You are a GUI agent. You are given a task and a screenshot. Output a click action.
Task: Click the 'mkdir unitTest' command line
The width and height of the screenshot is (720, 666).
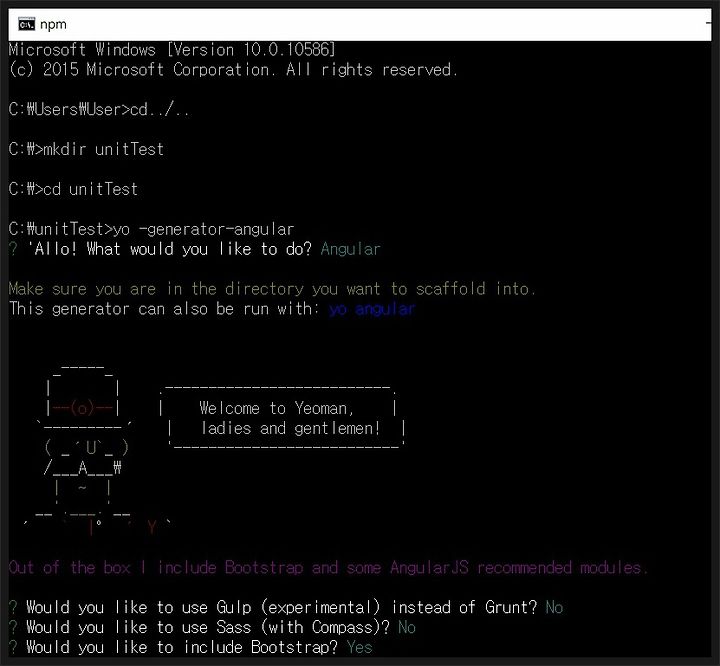(x=86, y=149)
